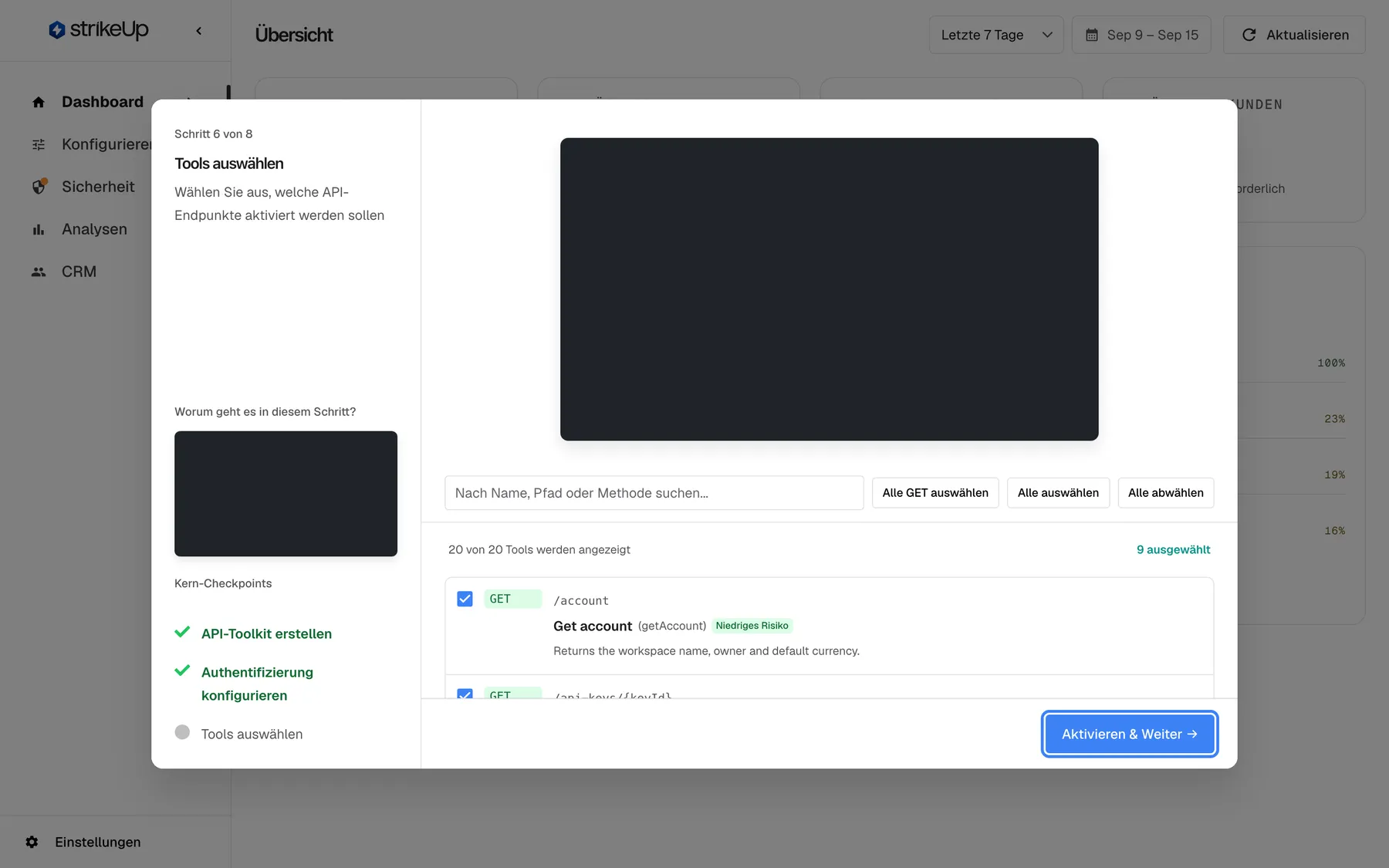Select CRM in the sidebar
Viewport: 1389px width, 868px height.
tap(79, 272)
